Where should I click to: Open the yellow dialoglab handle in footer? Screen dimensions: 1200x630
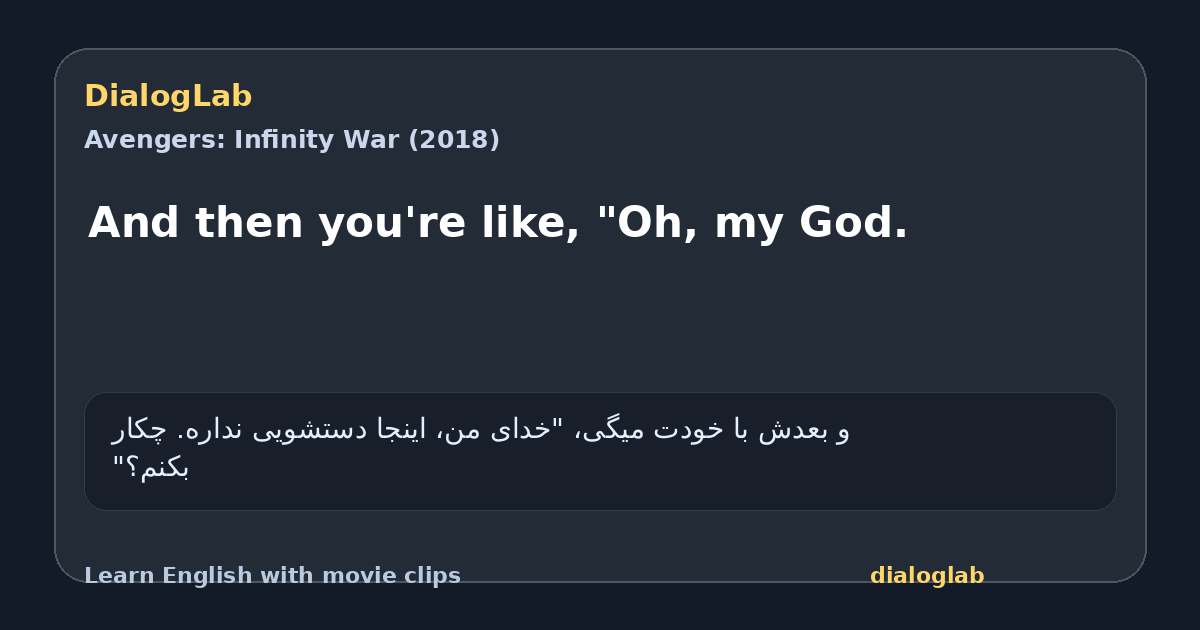point(927,576)
